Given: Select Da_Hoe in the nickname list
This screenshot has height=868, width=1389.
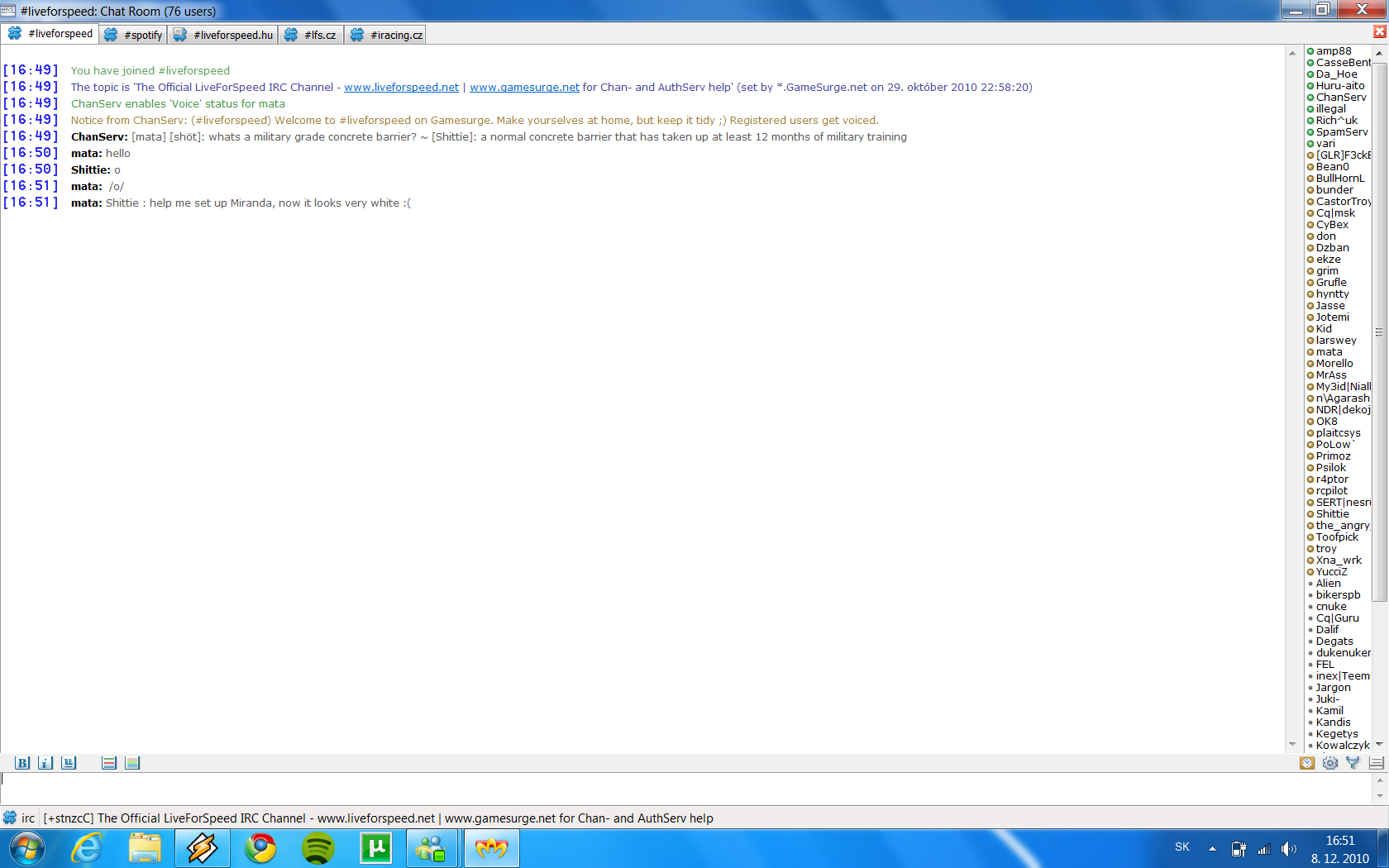Looking at the screenshot, I should click(1336, 74).
